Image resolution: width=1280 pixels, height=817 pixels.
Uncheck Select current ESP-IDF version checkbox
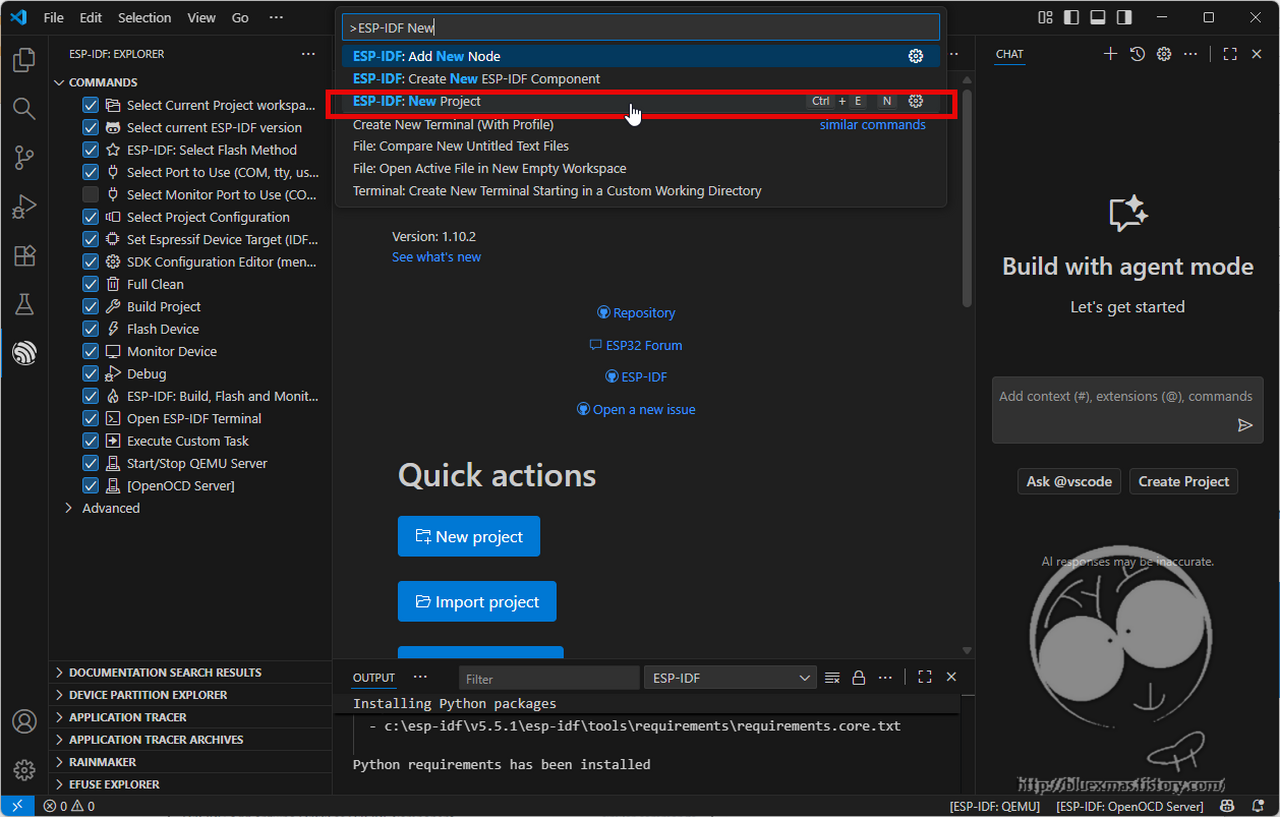pyautogui.click(x=90, y=127)
